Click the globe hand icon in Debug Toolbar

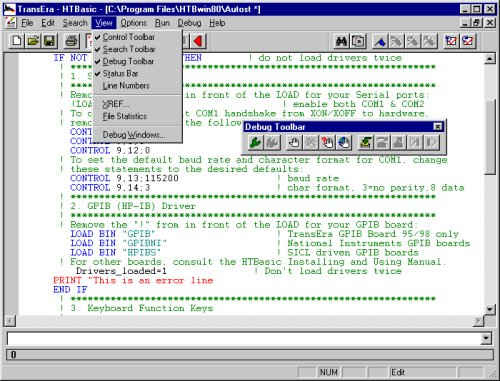tap(344, 142)
